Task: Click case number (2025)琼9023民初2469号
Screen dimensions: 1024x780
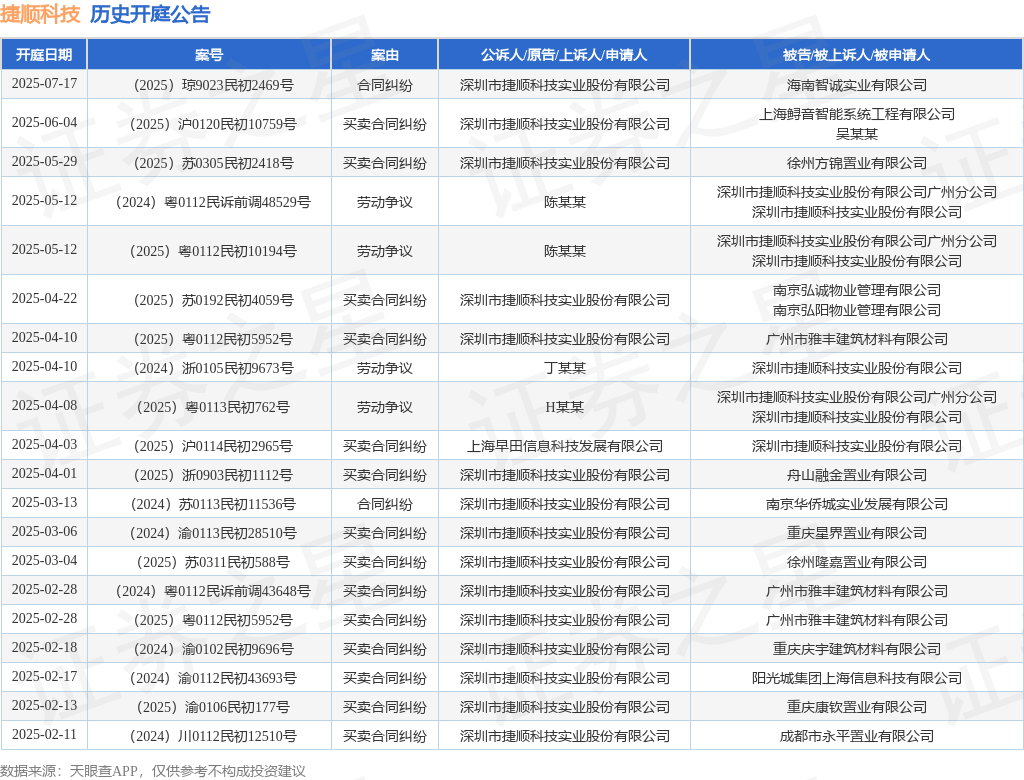Action: 213,85
